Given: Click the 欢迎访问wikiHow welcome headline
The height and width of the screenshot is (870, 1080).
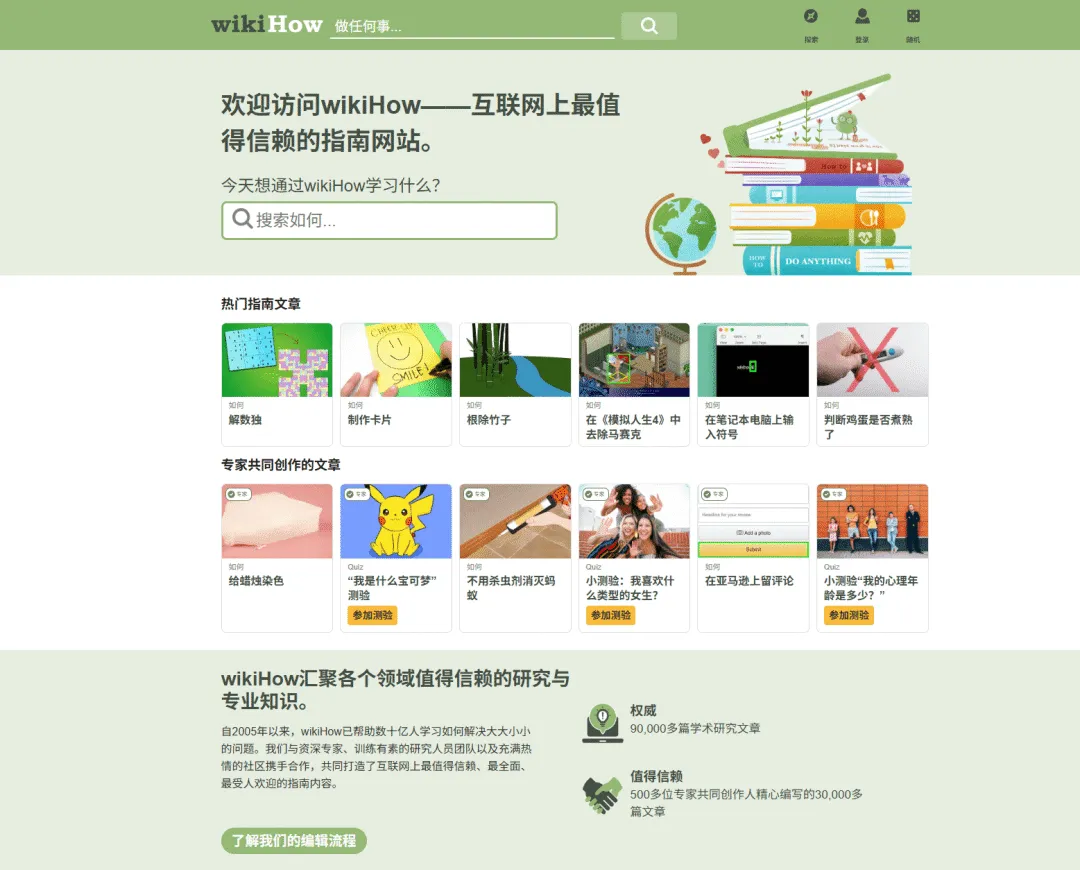Looking at the screenshot, I should pyautogui.click(x=421, y=123).
